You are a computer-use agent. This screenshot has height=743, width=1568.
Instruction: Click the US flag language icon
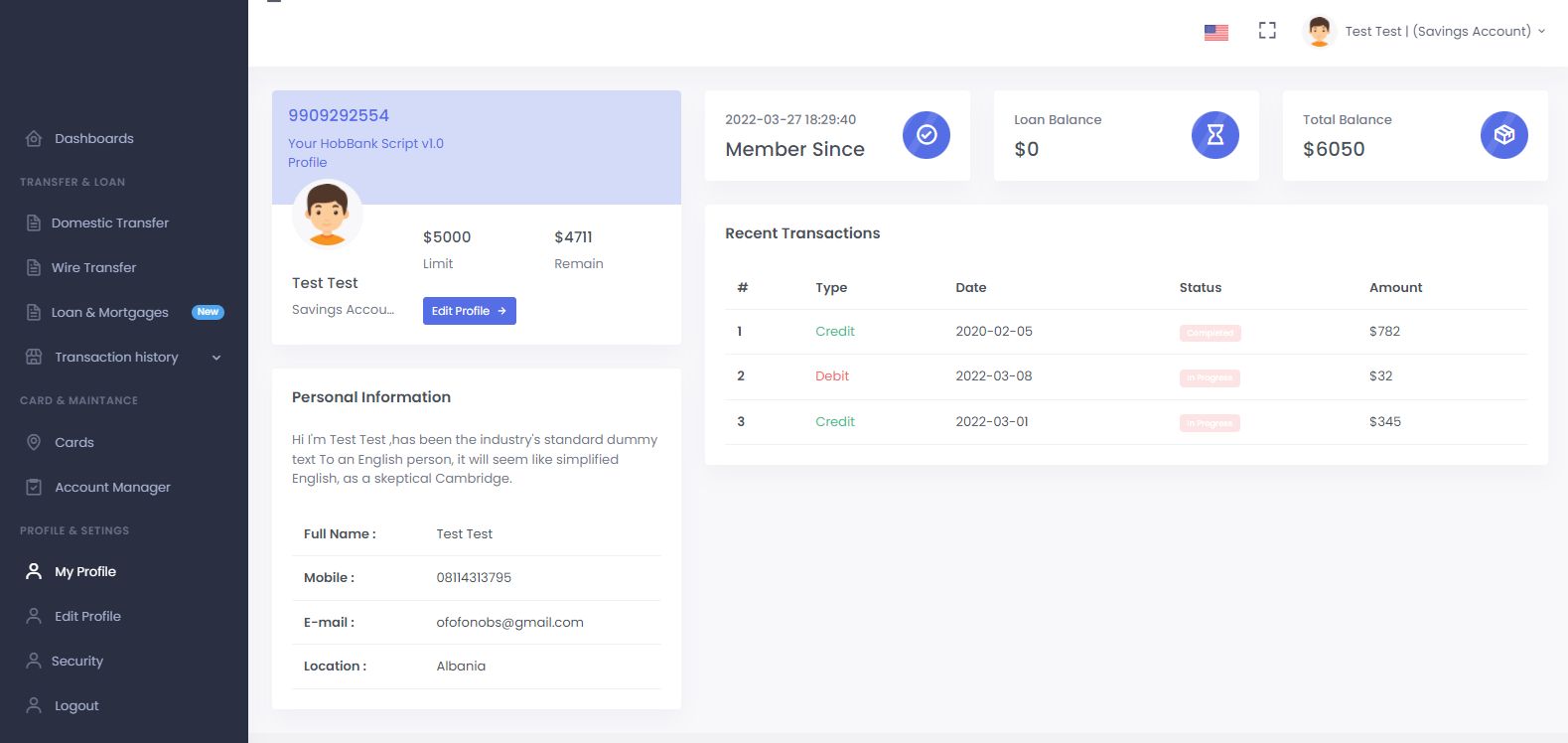click(1215, 32)
